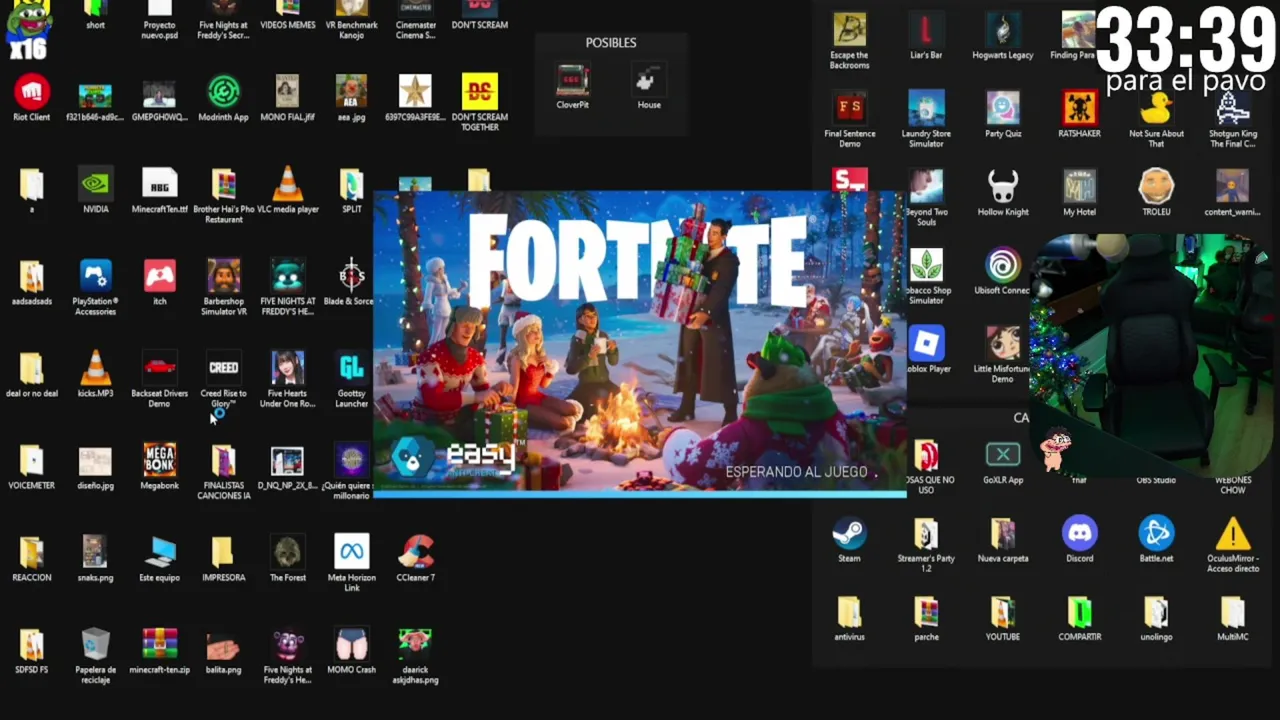Screen dimensions: 1280x720
Task: Launch The Forest game shortcut
Action: [287, 553]
